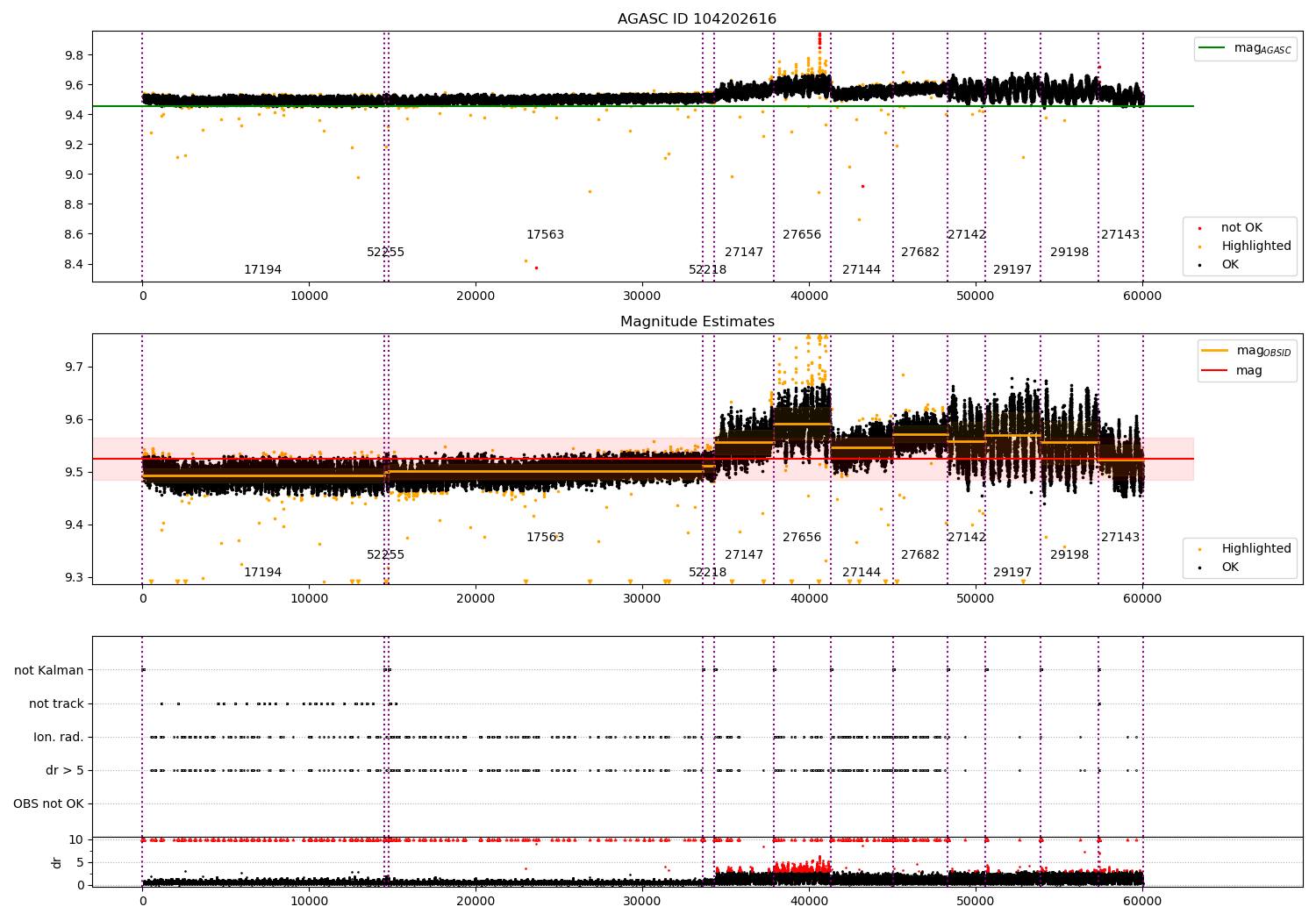Click the 'Ion. rad.' row label
Viewport: 1316px width, 921px height.
coord(59,738)
